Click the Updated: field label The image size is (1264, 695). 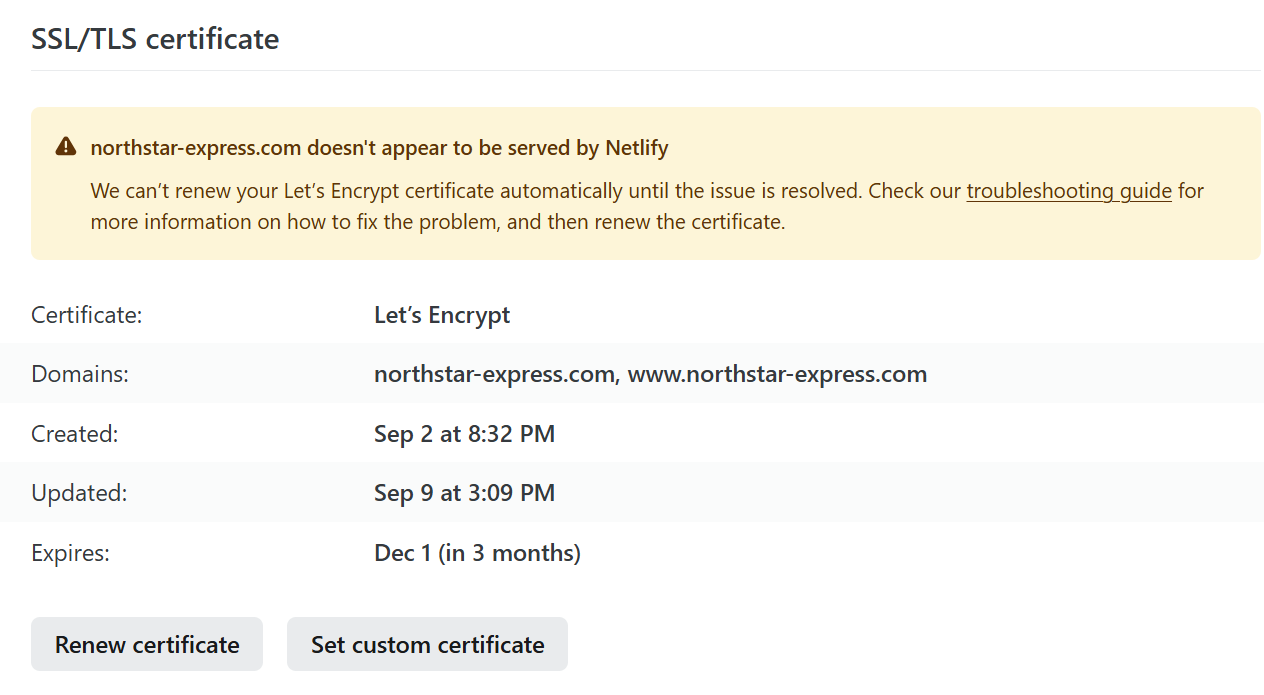79,493
